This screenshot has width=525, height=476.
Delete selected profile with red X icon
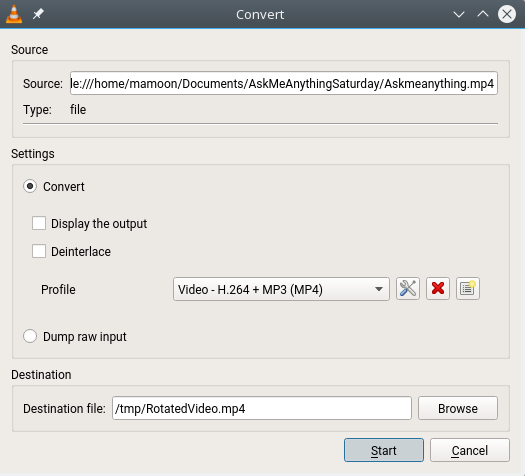[x=438, y=289]
